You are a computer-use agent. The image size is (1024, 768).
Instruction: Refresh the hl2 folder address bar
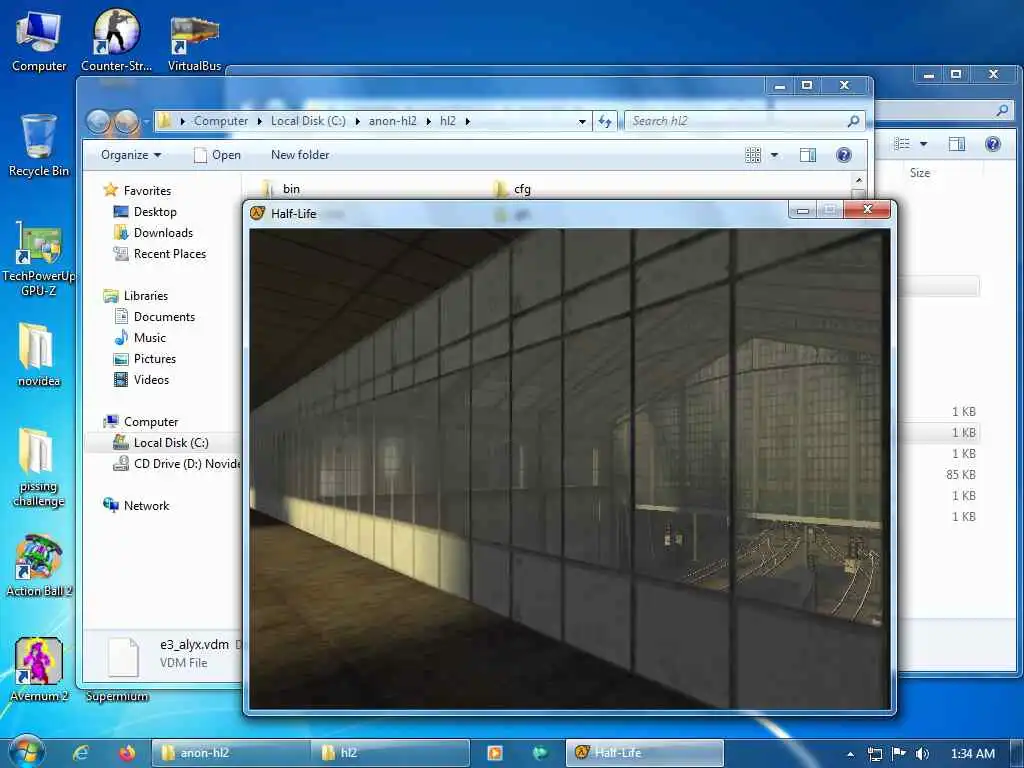tap(605, 121)
